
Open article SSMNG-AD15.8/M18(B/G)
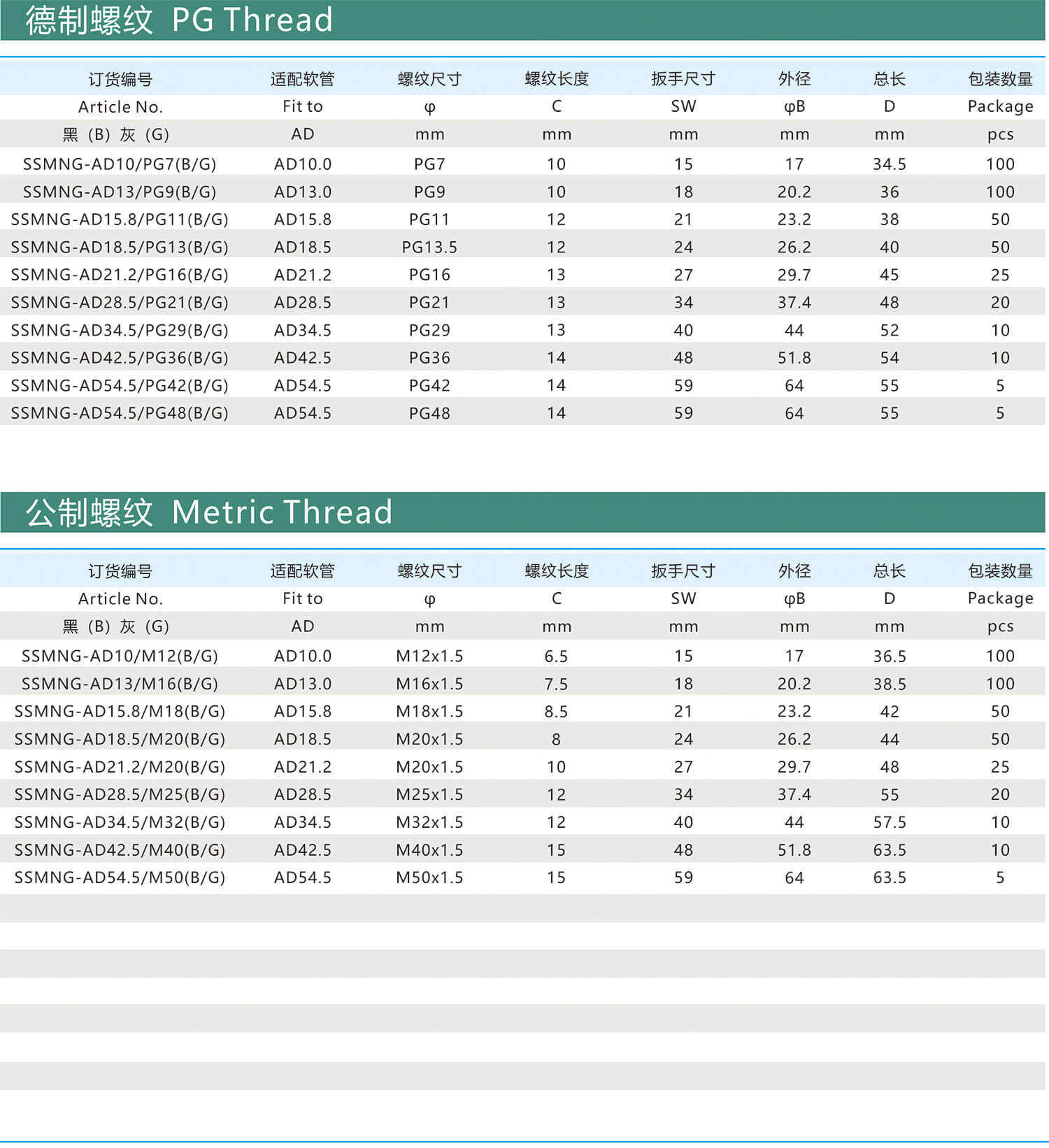click(120, 711)
